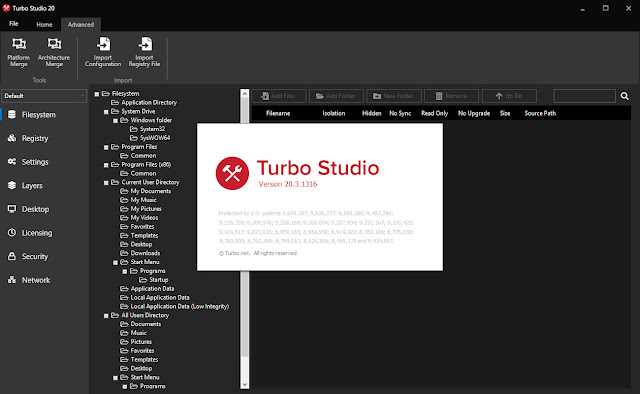The image size is (640, 394).
Task: Collapse the Program Files (x86) node
Action: 106,165
